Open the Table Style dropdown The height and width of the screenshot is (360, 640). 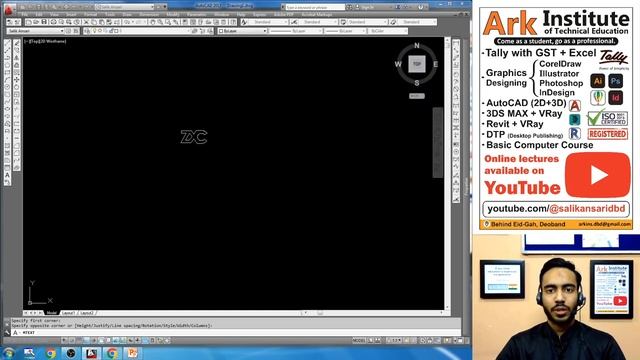pos(367,22)
